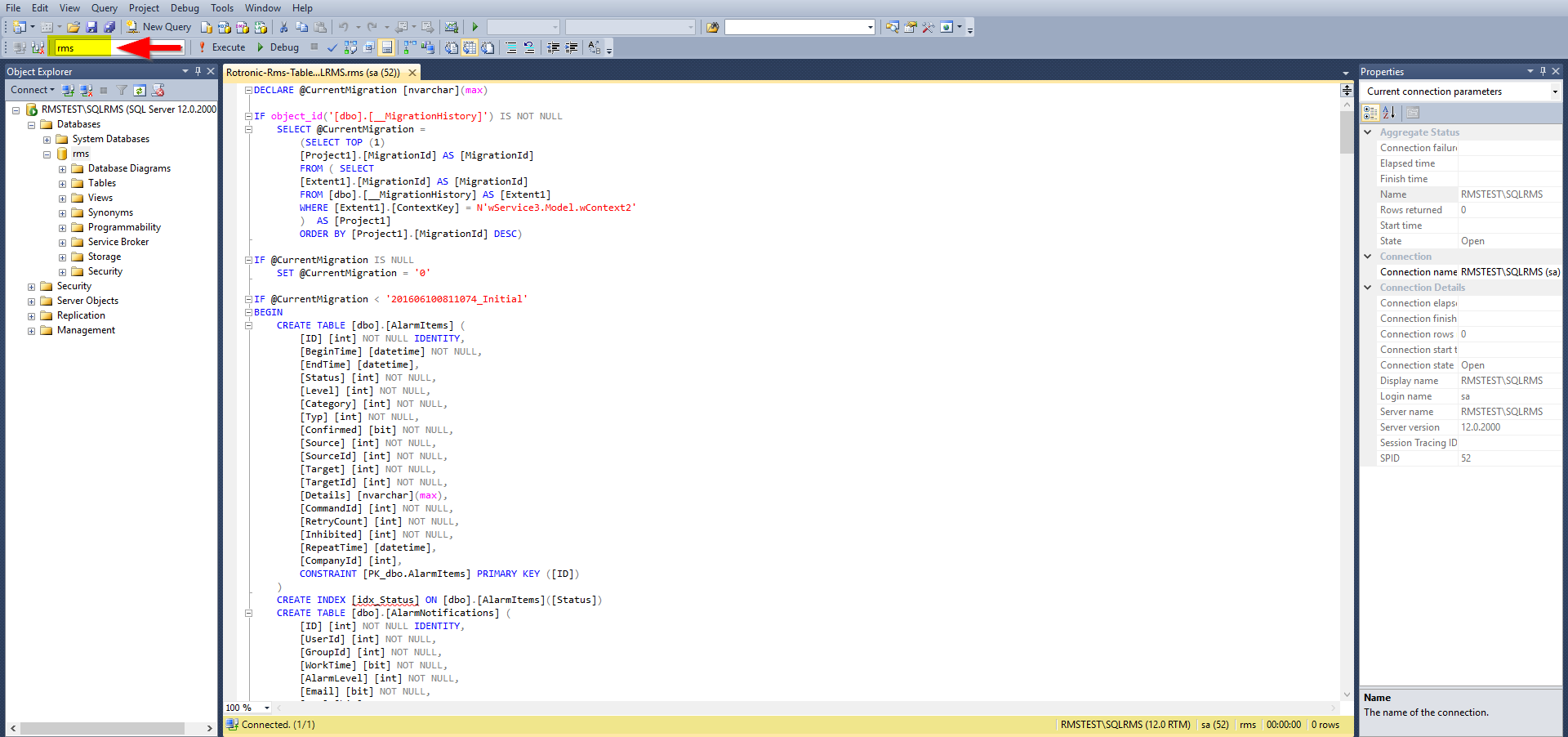Open the Find text combo box dropdown

pos(871,27)
